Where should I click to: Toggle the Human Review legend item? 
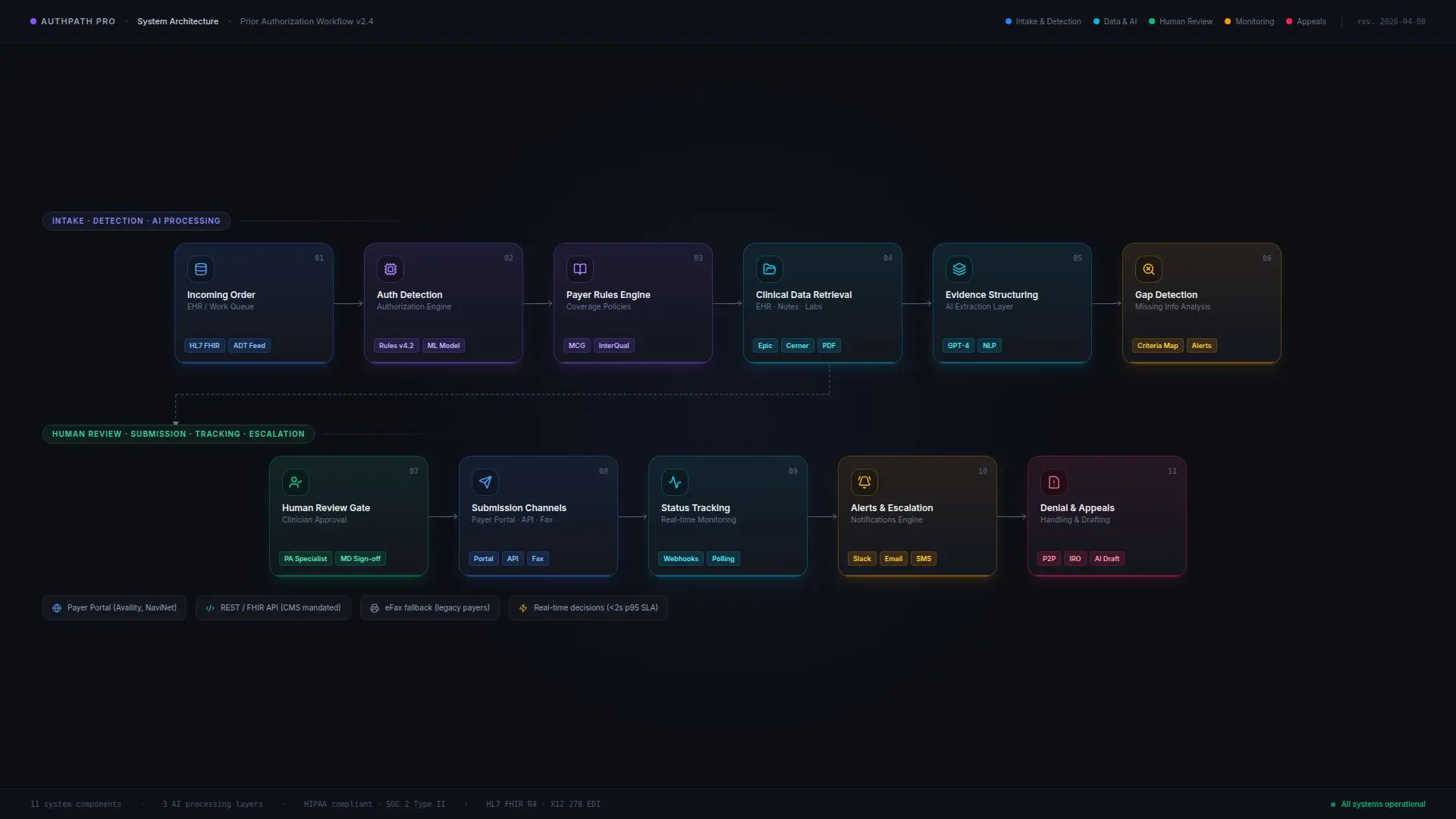[x=1181, y=21]
